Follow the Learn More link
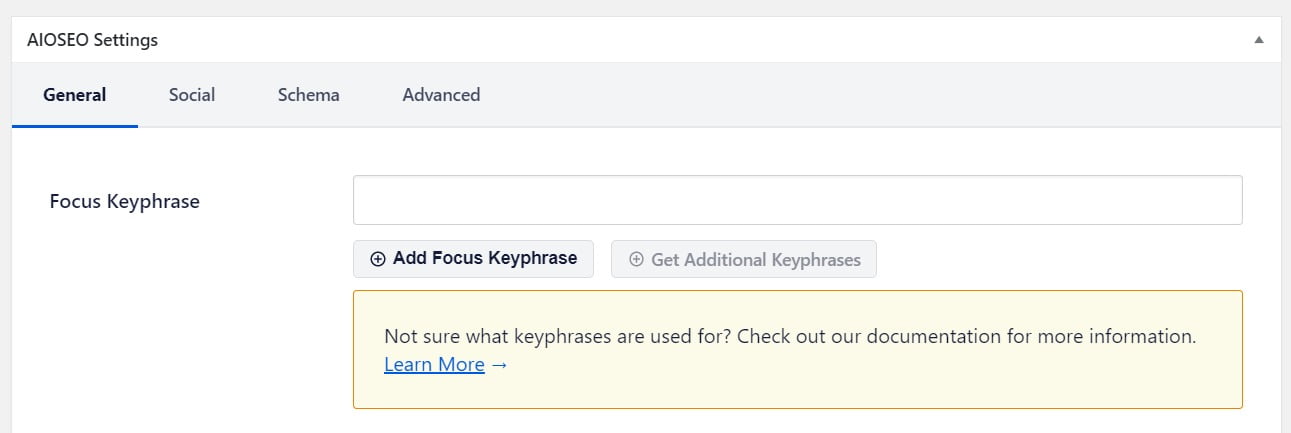Viewport: 1291px width, 433px height. tap(434, 365)
